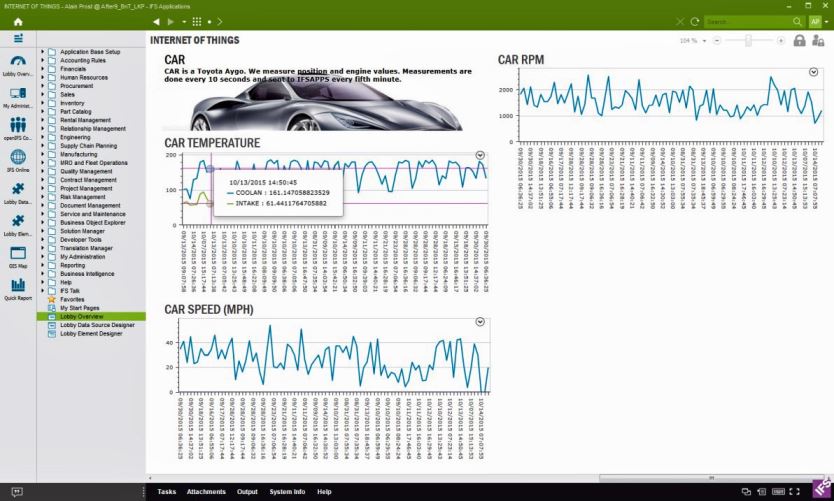Expand the Application Base Setup folder
The image size is (834, 501).
pos(43,52)
